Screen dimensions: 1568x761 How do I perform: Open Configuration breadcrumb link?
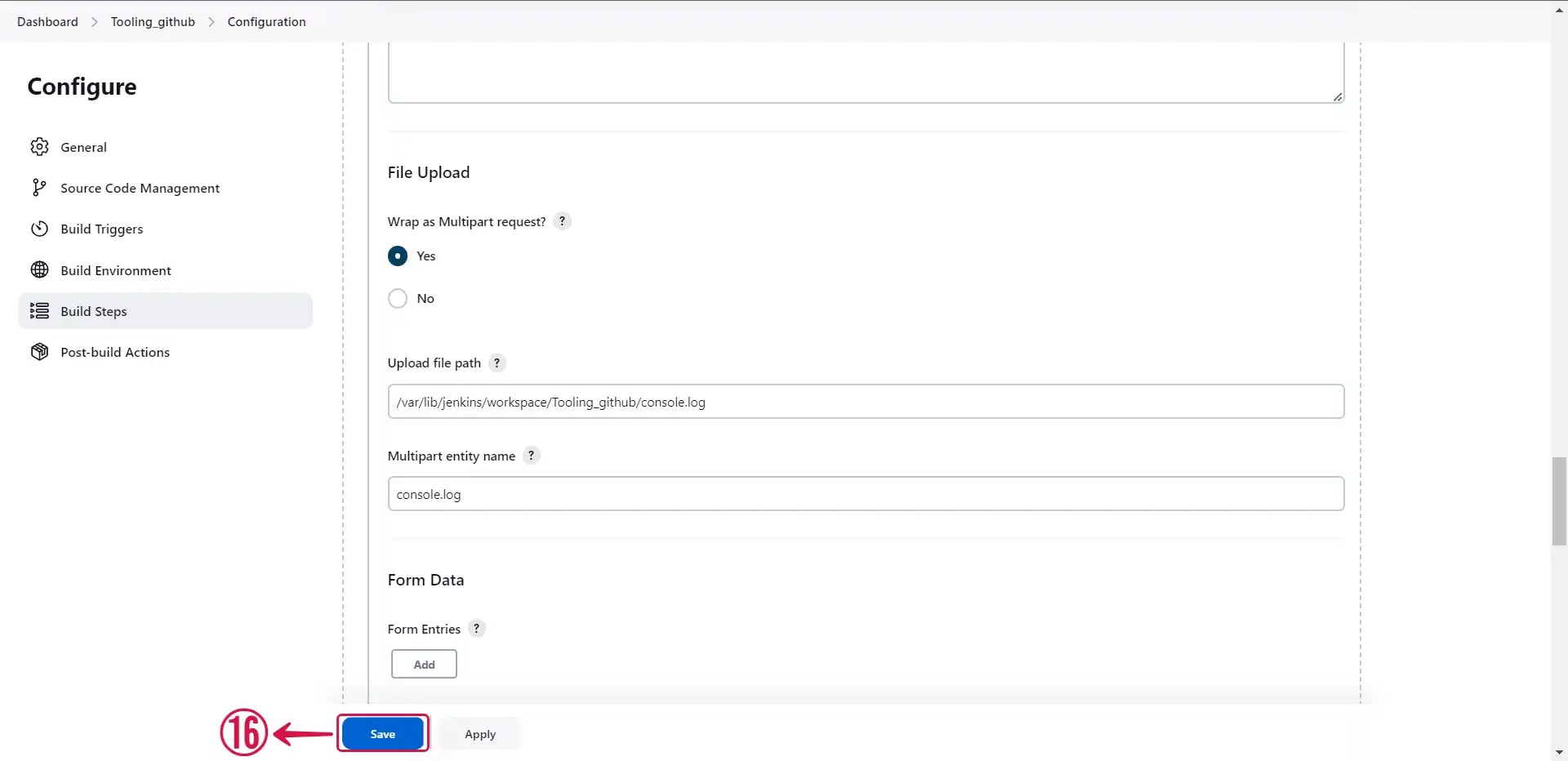coord(266,22)
